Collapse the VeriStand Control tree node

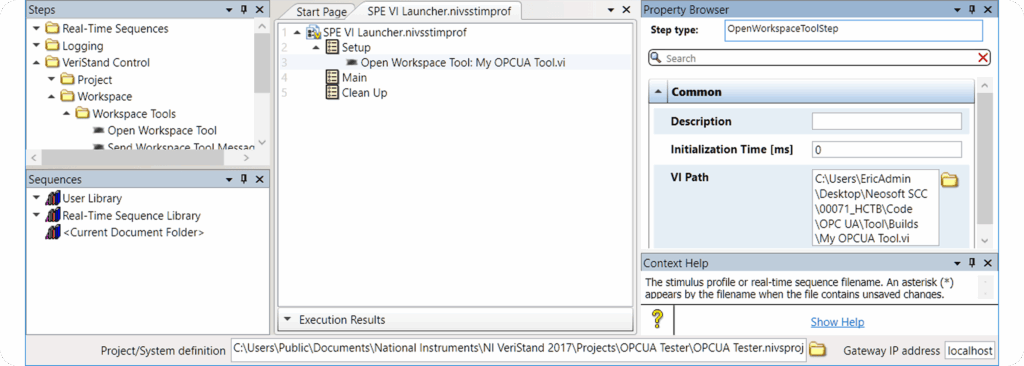pyautogui.click(x=37, y=63)
